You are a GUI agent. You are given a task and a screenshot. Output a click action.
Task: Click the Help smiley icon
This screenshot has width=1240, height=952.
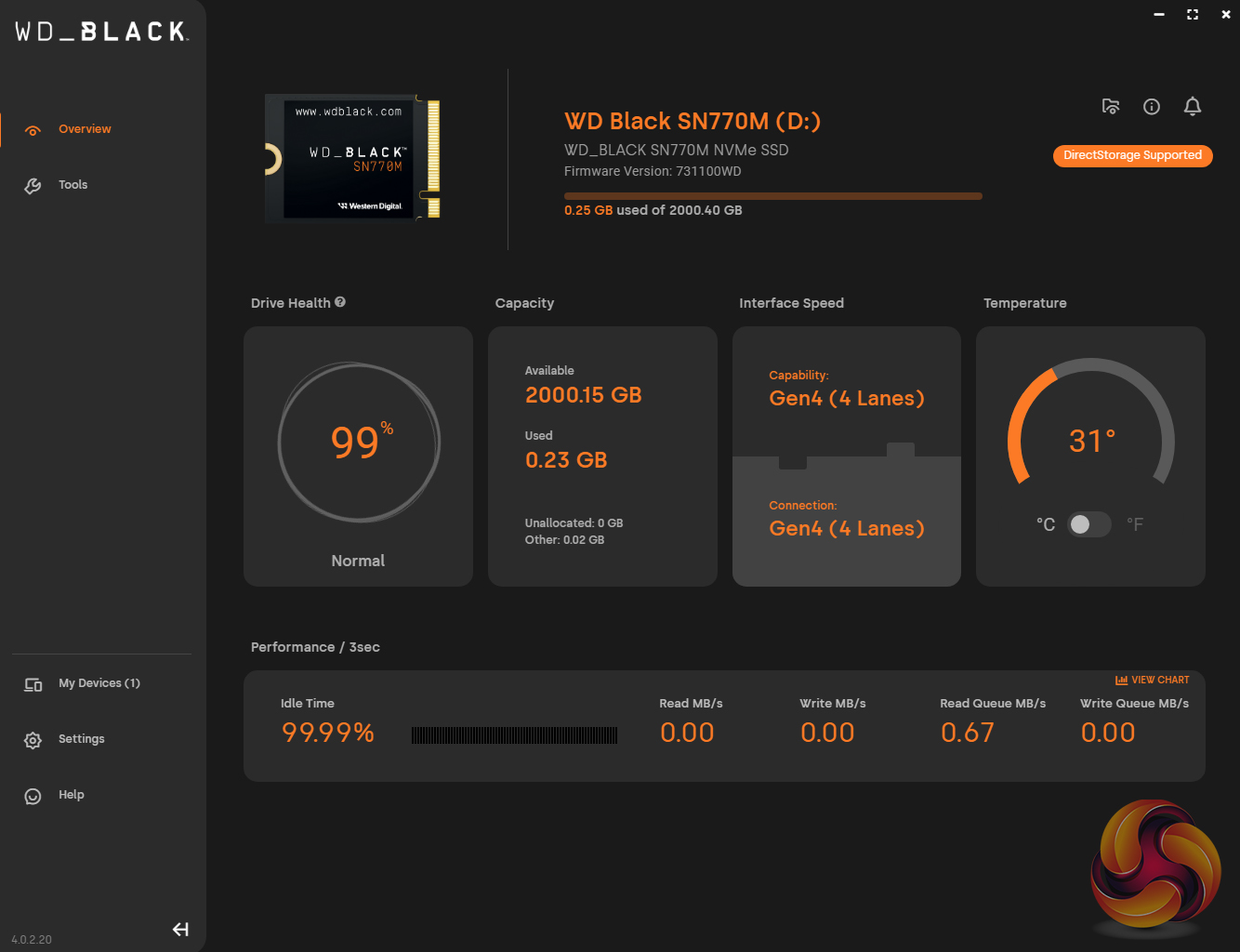point(33,796)
